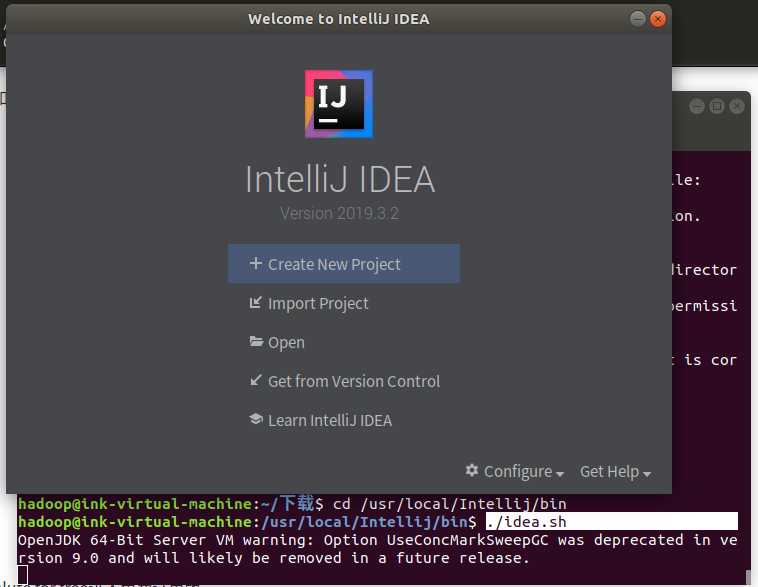This screenshot has height=587, width=758.
Task: Click the OpenJDK 64-Bit Server VM warning line
Action: (x=378, y=549)
